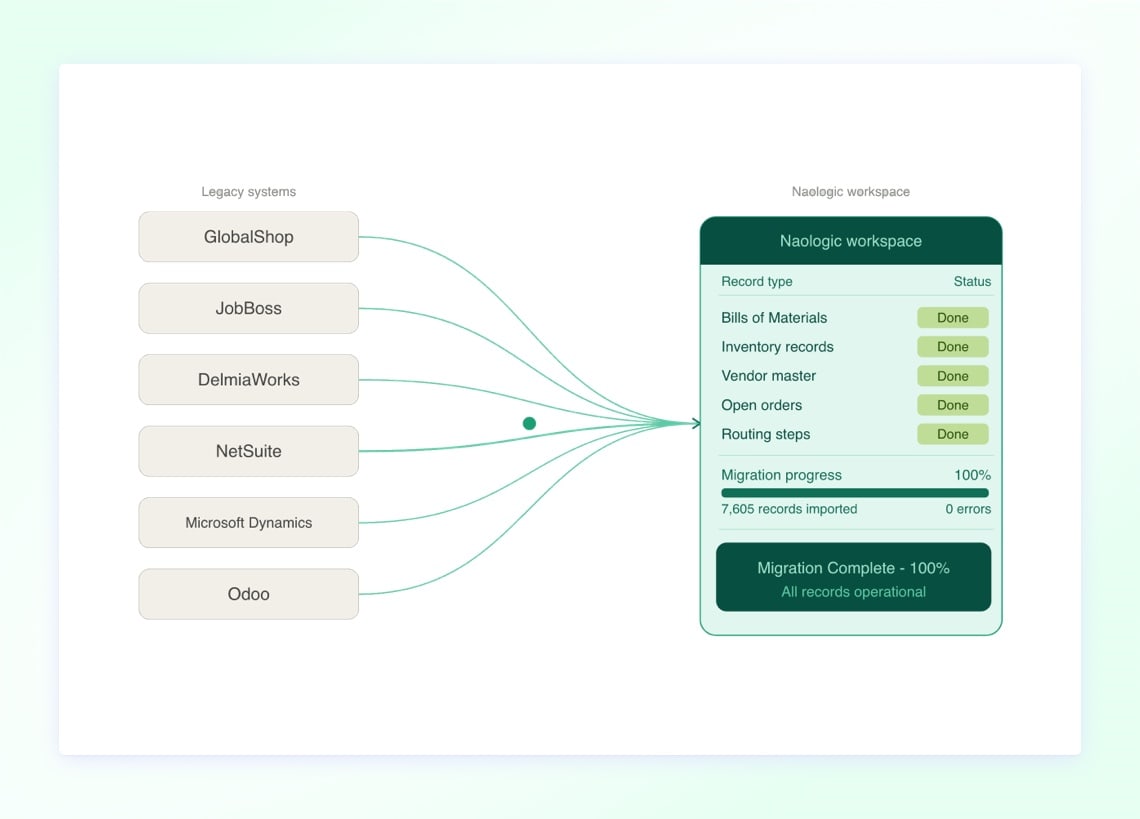Click the Done badge for Bills of Materials
Viewport: 1140px width, 819px height.
pos(952,318)
